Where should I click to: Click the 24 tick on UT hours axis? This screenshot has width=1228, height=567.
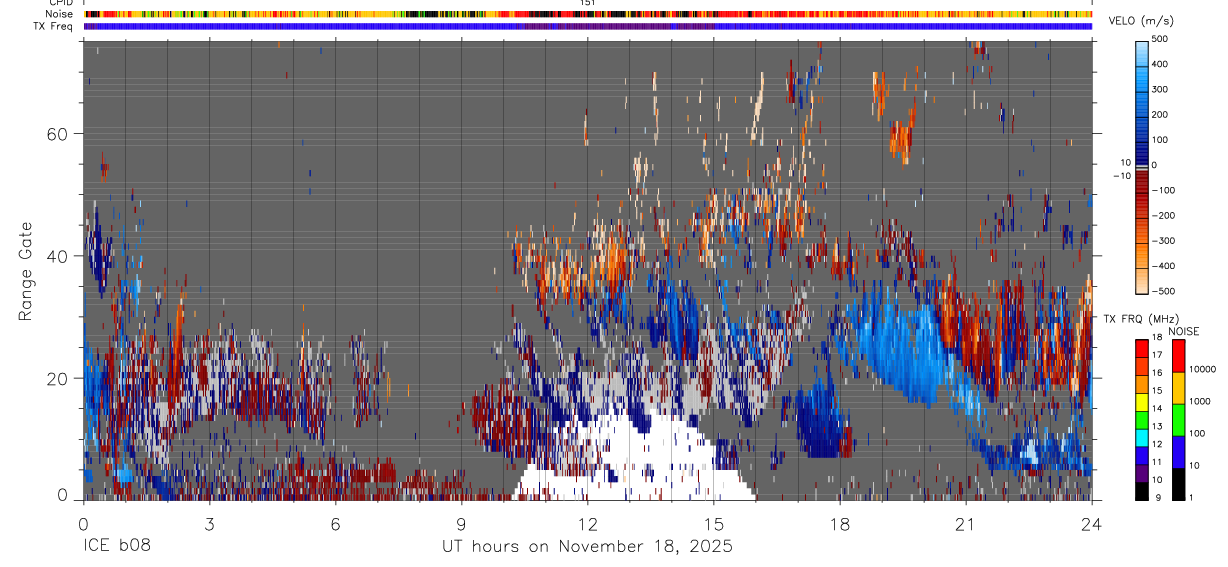coord(1092,523)
